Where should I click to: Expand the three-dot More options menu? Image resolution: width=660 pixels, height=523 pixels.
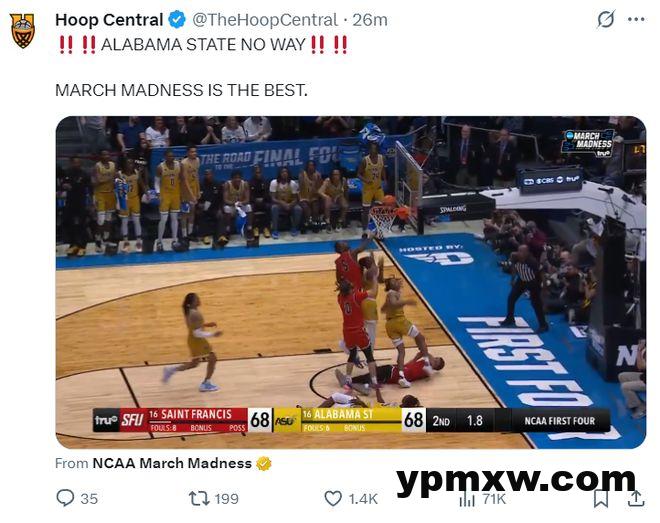pos(636,20)
